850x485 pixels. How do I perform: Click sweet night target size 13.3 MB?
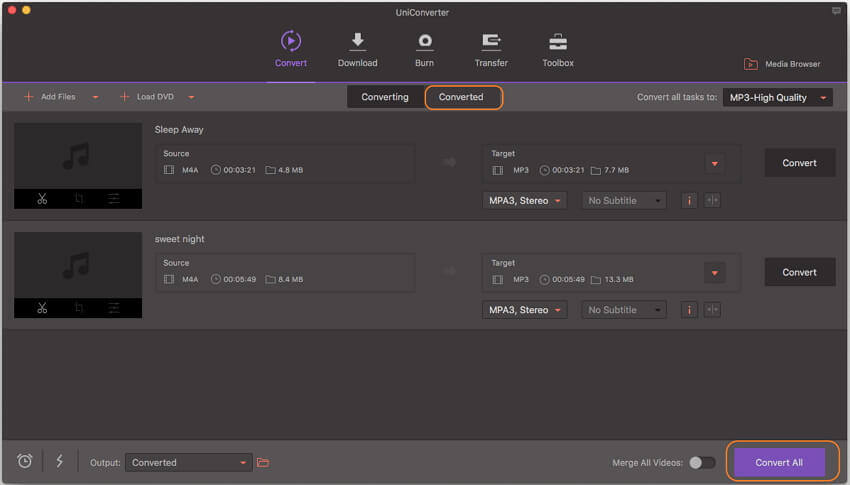click(x=619, y=280)
